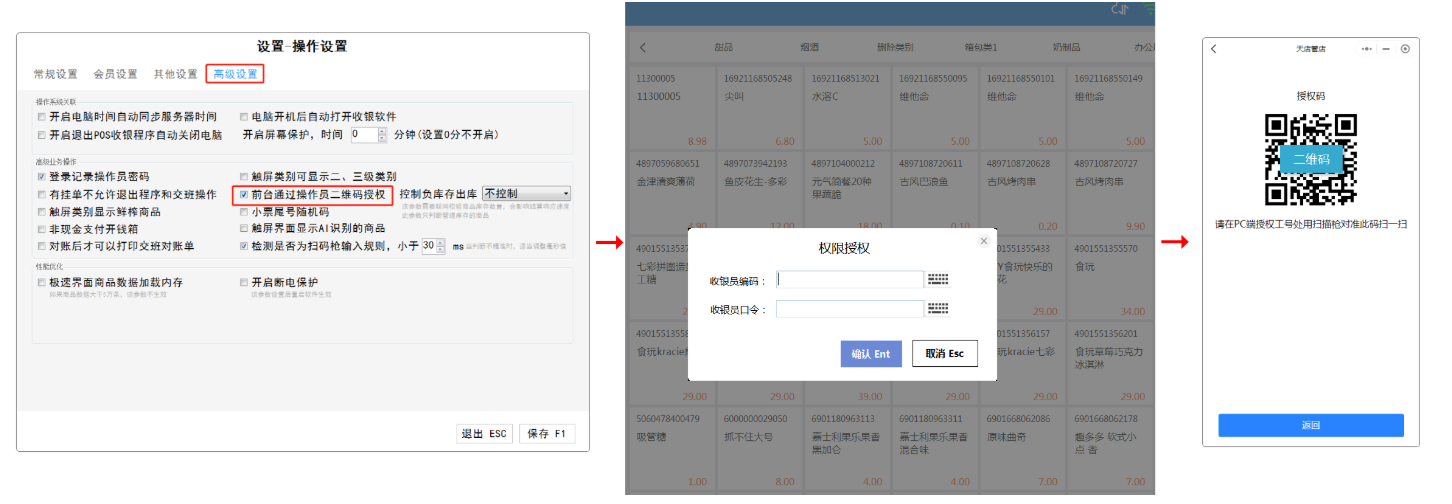Uncheck 登录记录操作员密码
The image size is (1452, 504).
tap(42, 177)
